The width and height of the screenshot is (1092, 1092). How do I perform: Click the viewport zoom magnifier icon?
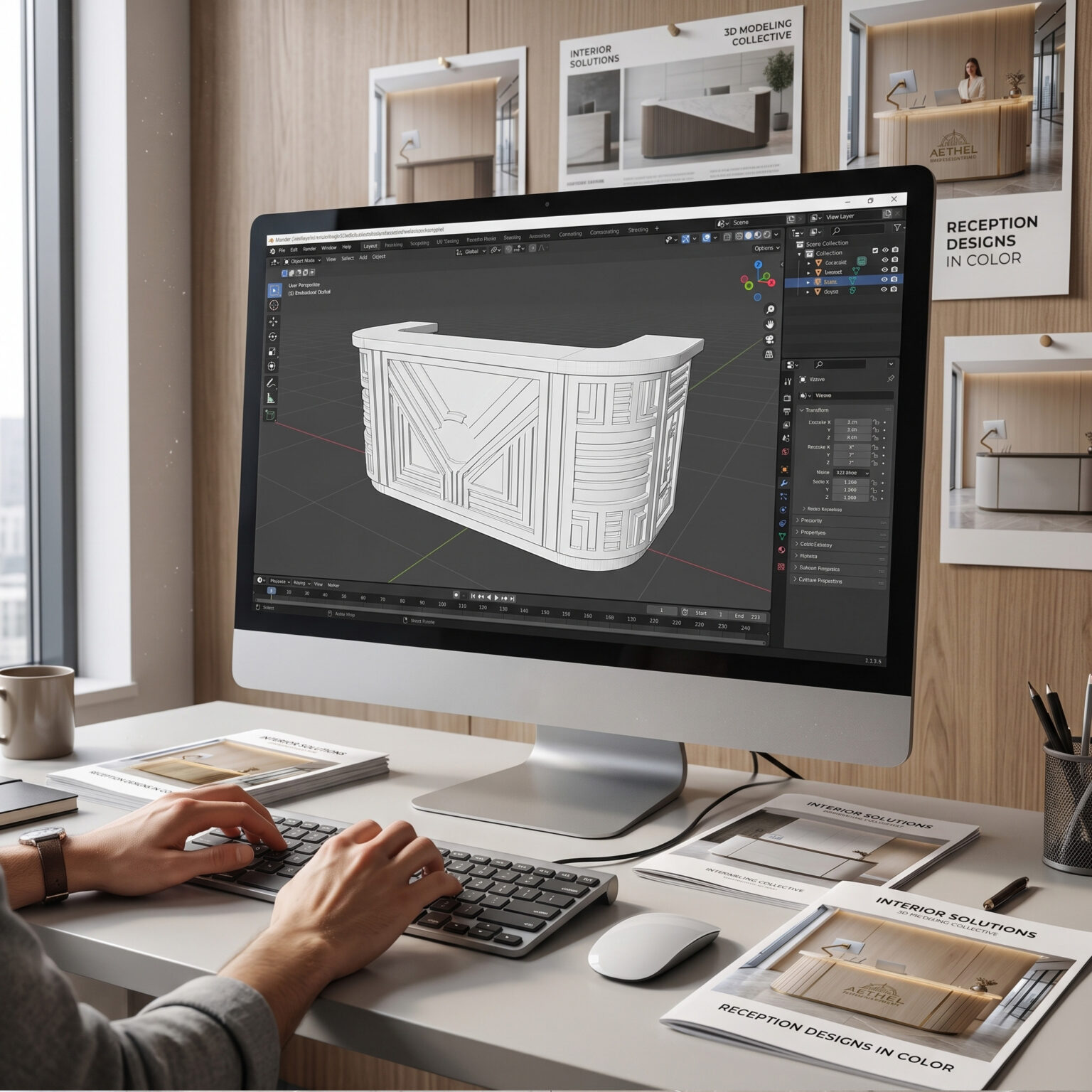click(x=770, y=310)
